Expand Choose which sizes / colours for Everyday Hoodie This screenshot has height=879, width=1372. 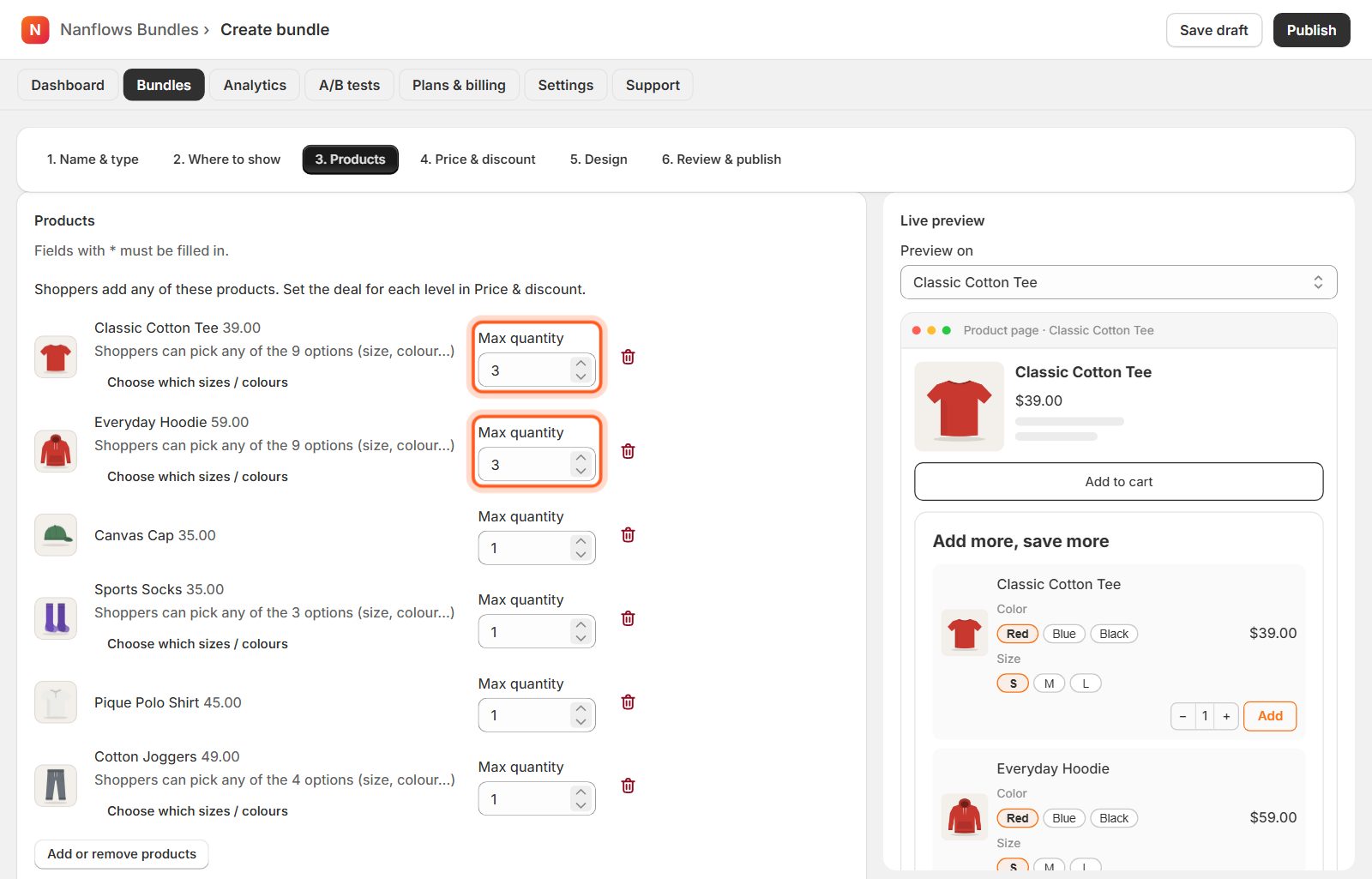197,477
